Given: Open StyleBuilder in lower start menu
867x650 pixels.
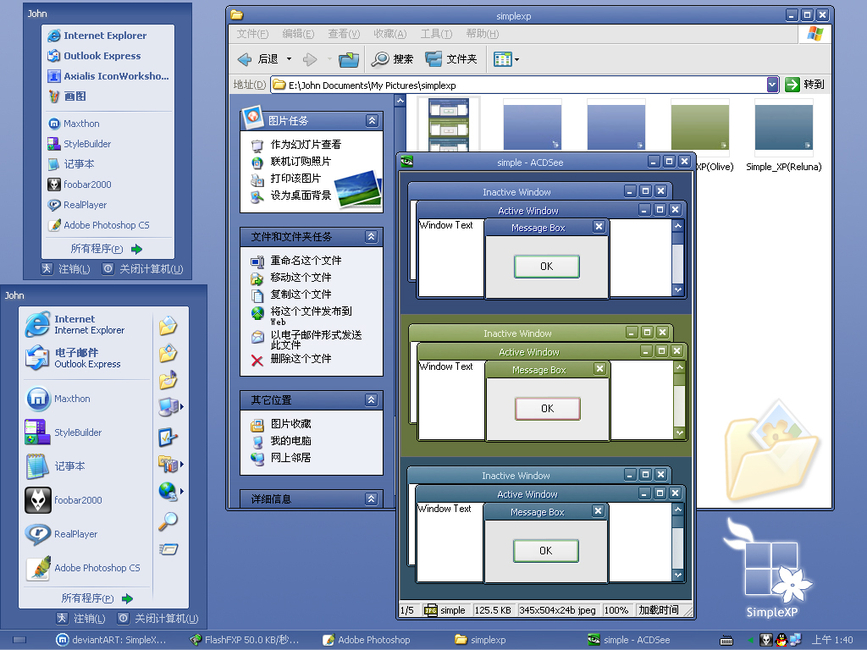Looking at the screenshot, I should click(63, 432).
